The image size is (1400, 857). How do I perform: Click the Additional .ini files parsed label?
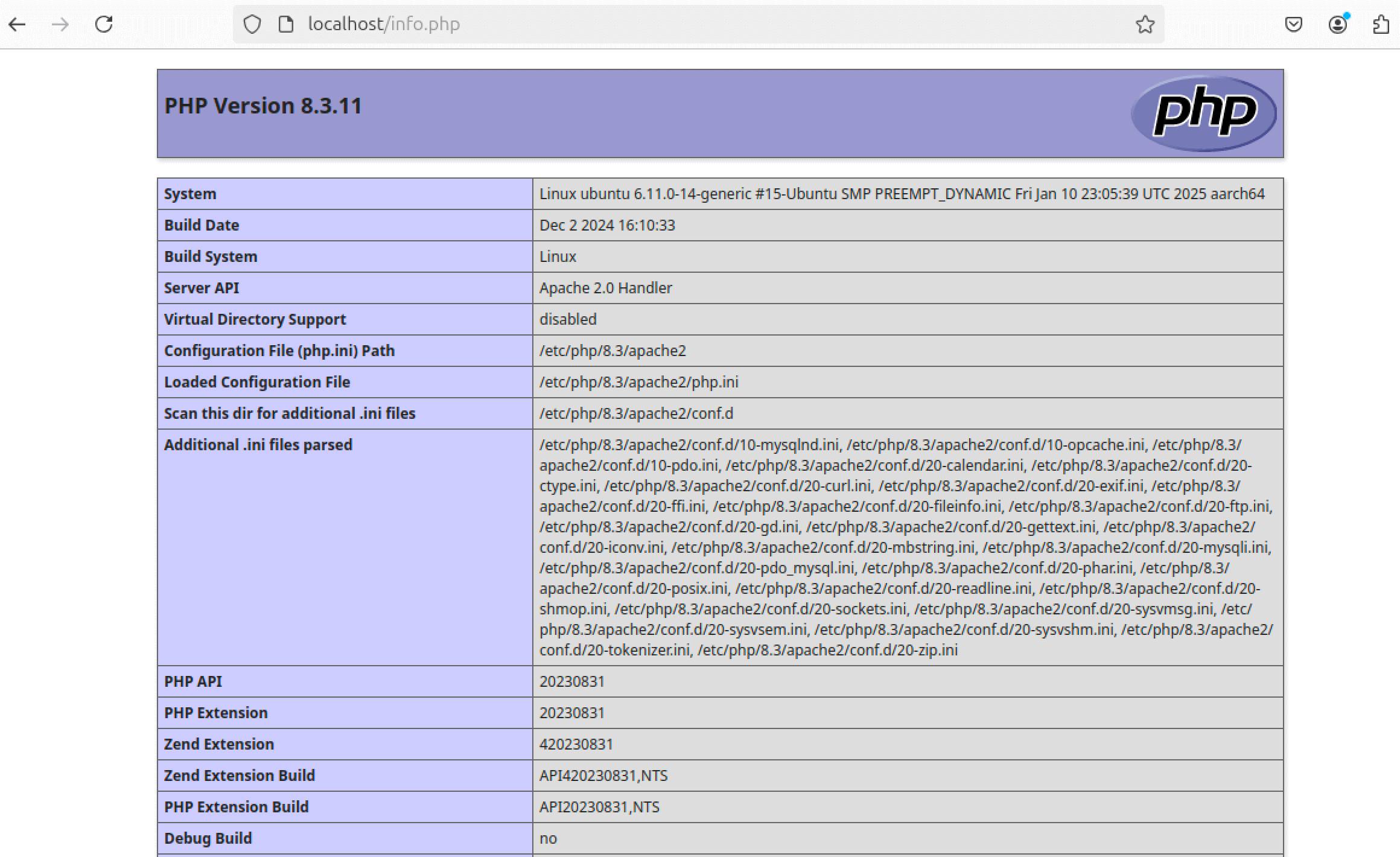[258, 445]
